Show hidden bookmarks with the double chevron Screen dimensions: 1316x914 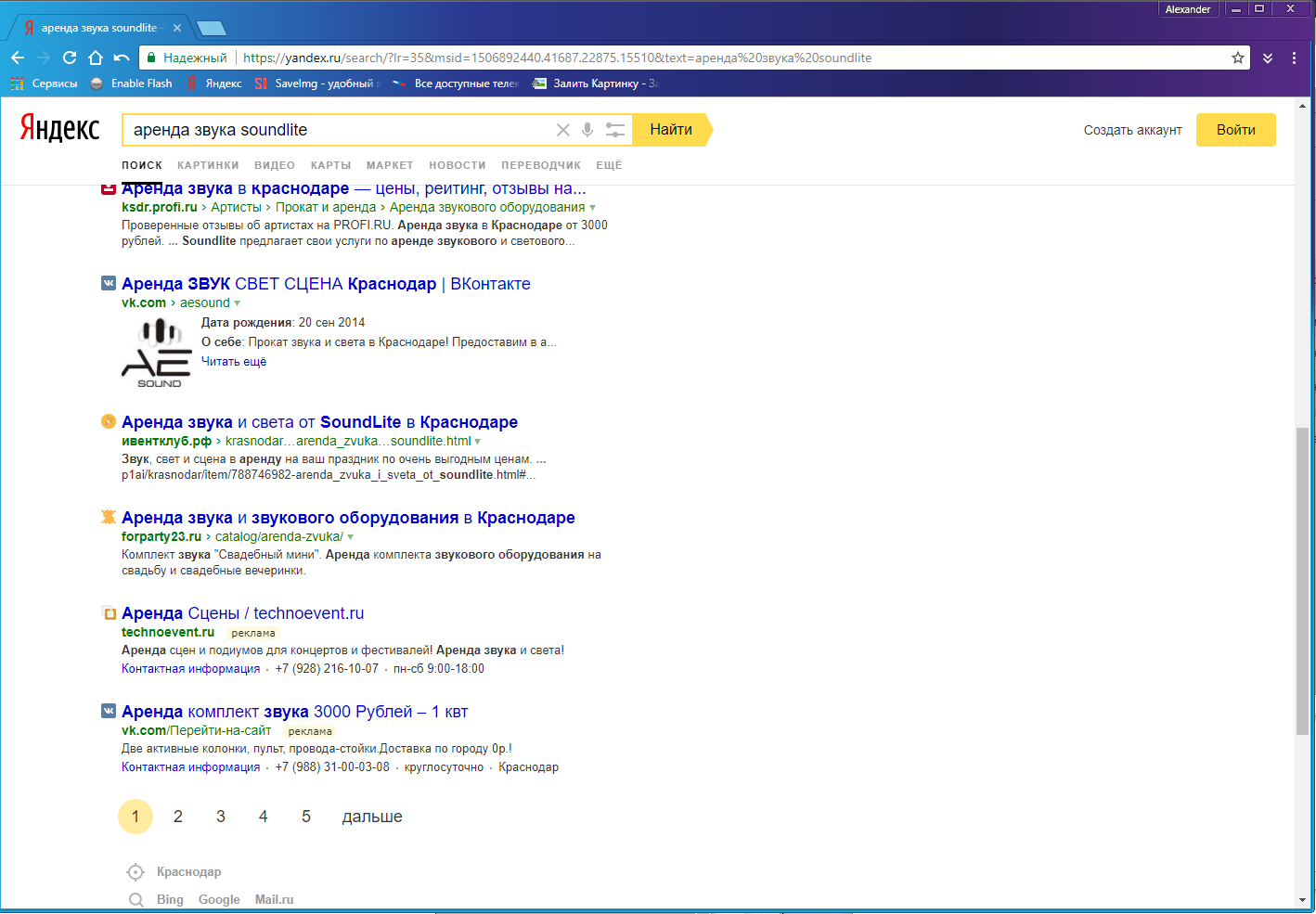[1268, 58]
